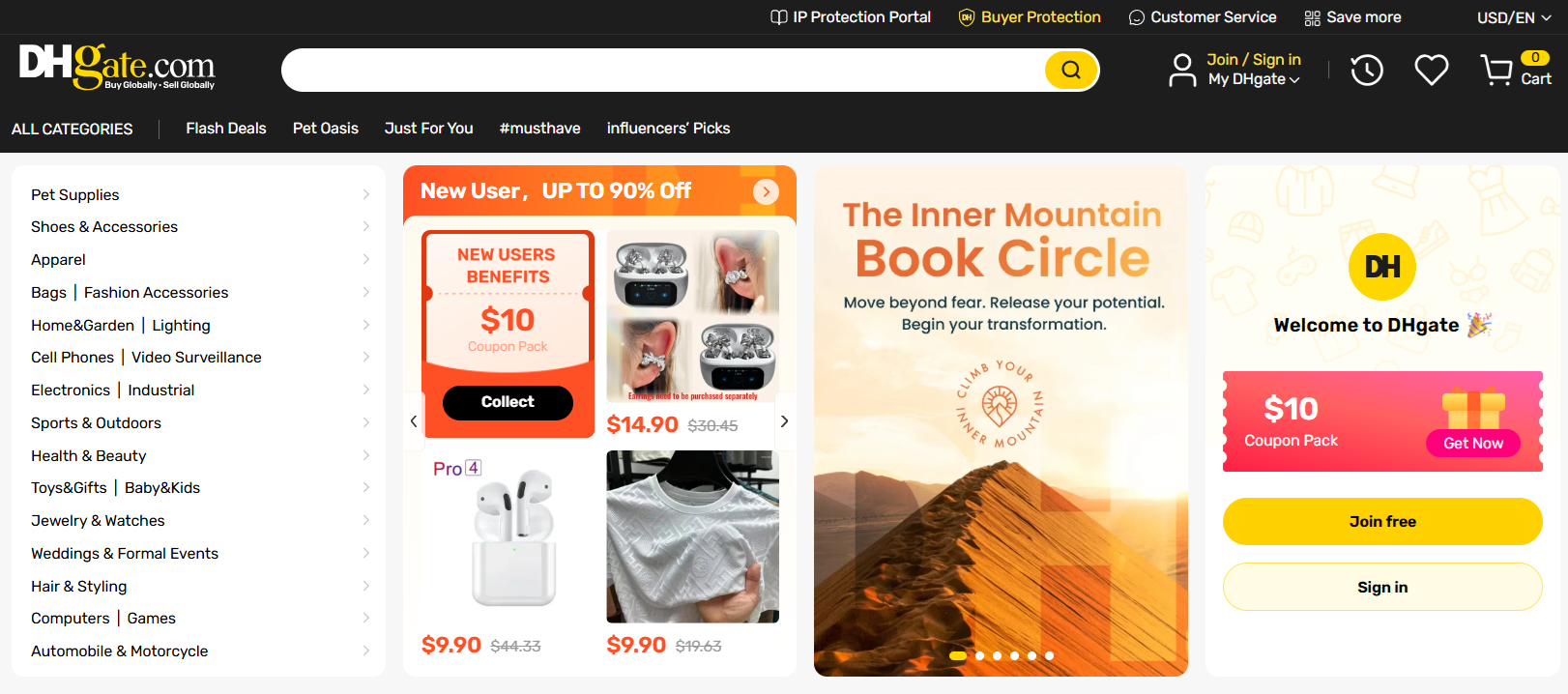Open the wishlist heart icon

1432,70
